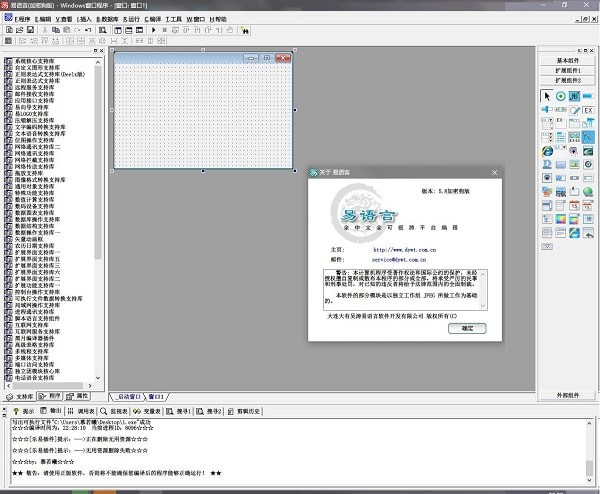Select the EX component icon
The height and width of the screenshot is (494, 600).
[589, 110]
